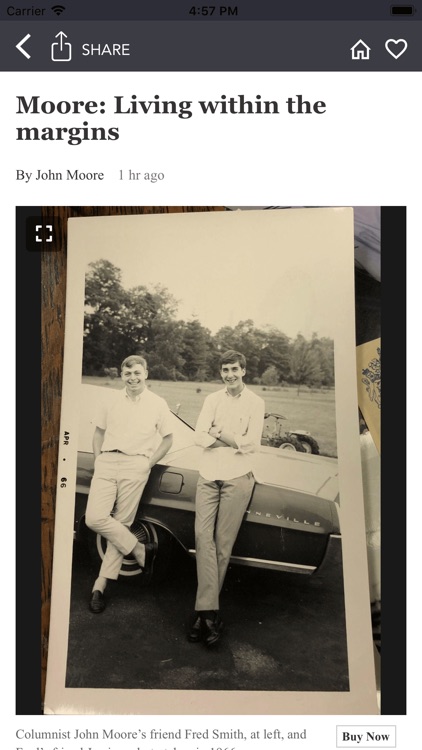Expand the photo with the fullscreen icon
This screenshot has height=750, width=422.
44,233
